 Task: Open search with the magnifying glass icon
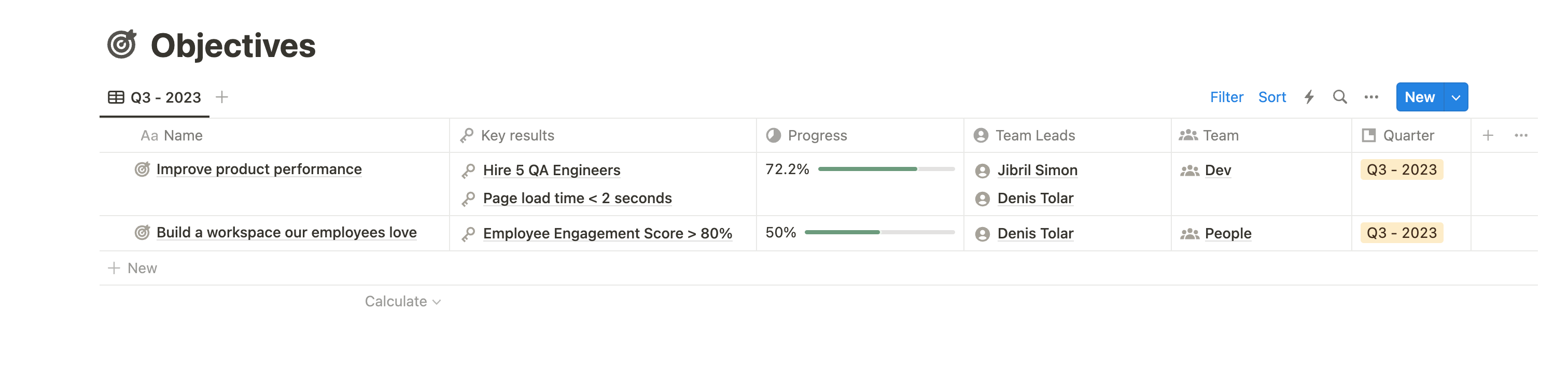coord(1340,97)
